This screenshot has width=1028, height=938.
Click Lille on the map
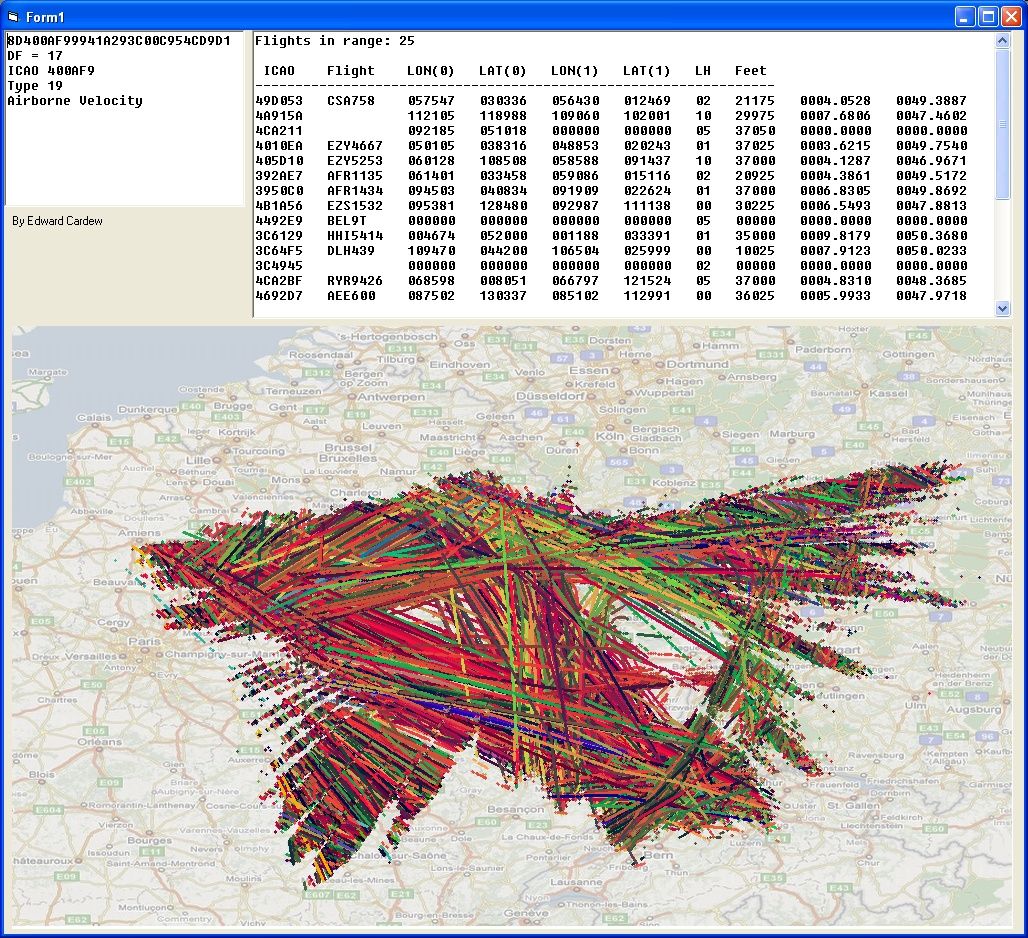[198, 460]
